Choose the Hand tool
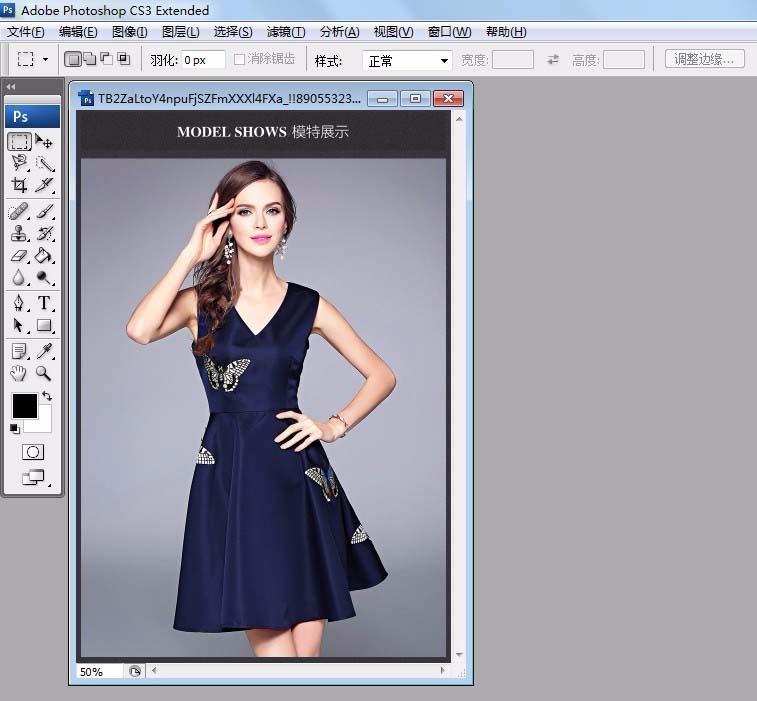 [19, 373]
